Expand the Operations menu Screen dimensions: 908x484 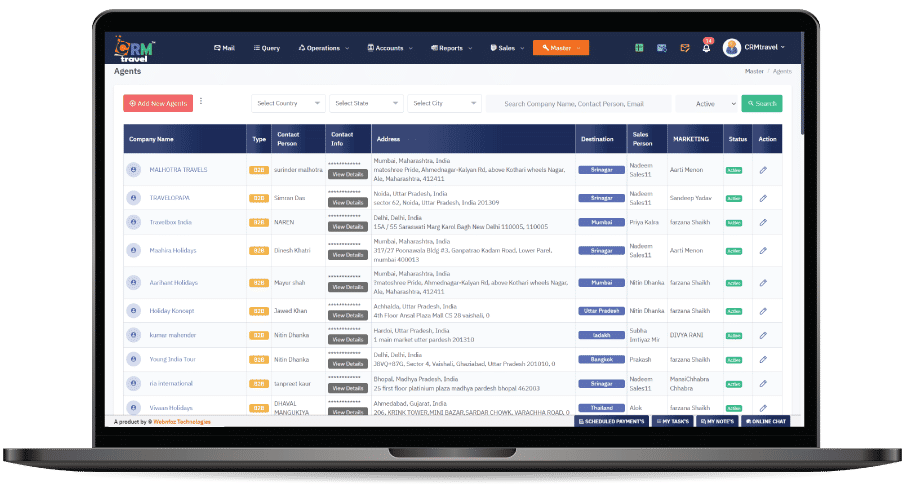[x=324, y=48]
